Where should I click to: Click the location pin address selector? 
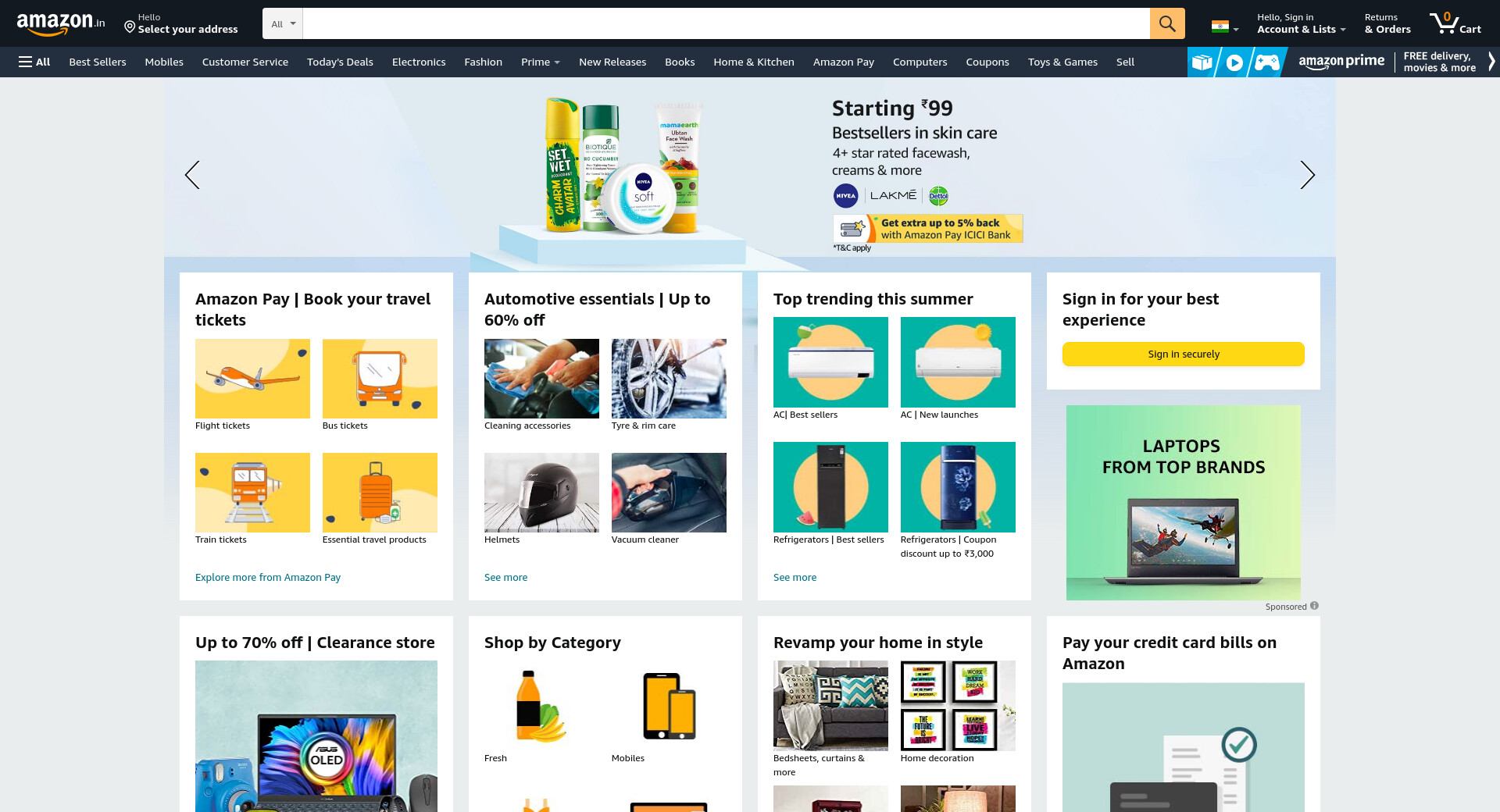181,23
